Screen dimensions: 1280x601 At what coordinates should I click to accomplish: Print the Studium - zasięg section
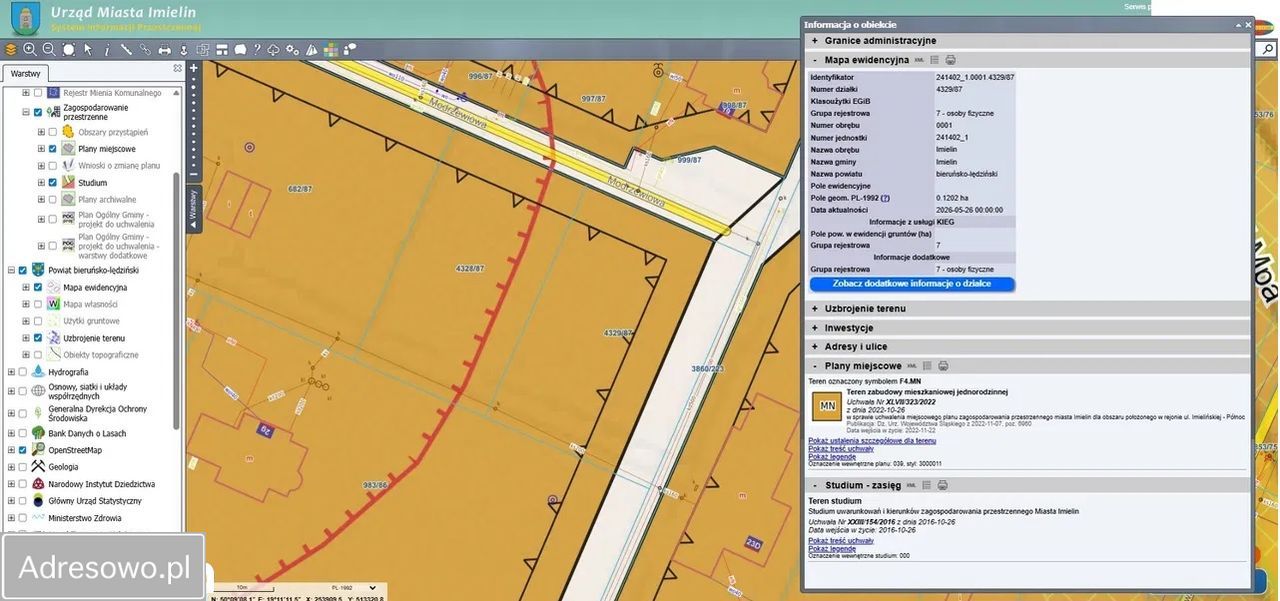click(x=942, y=485)
